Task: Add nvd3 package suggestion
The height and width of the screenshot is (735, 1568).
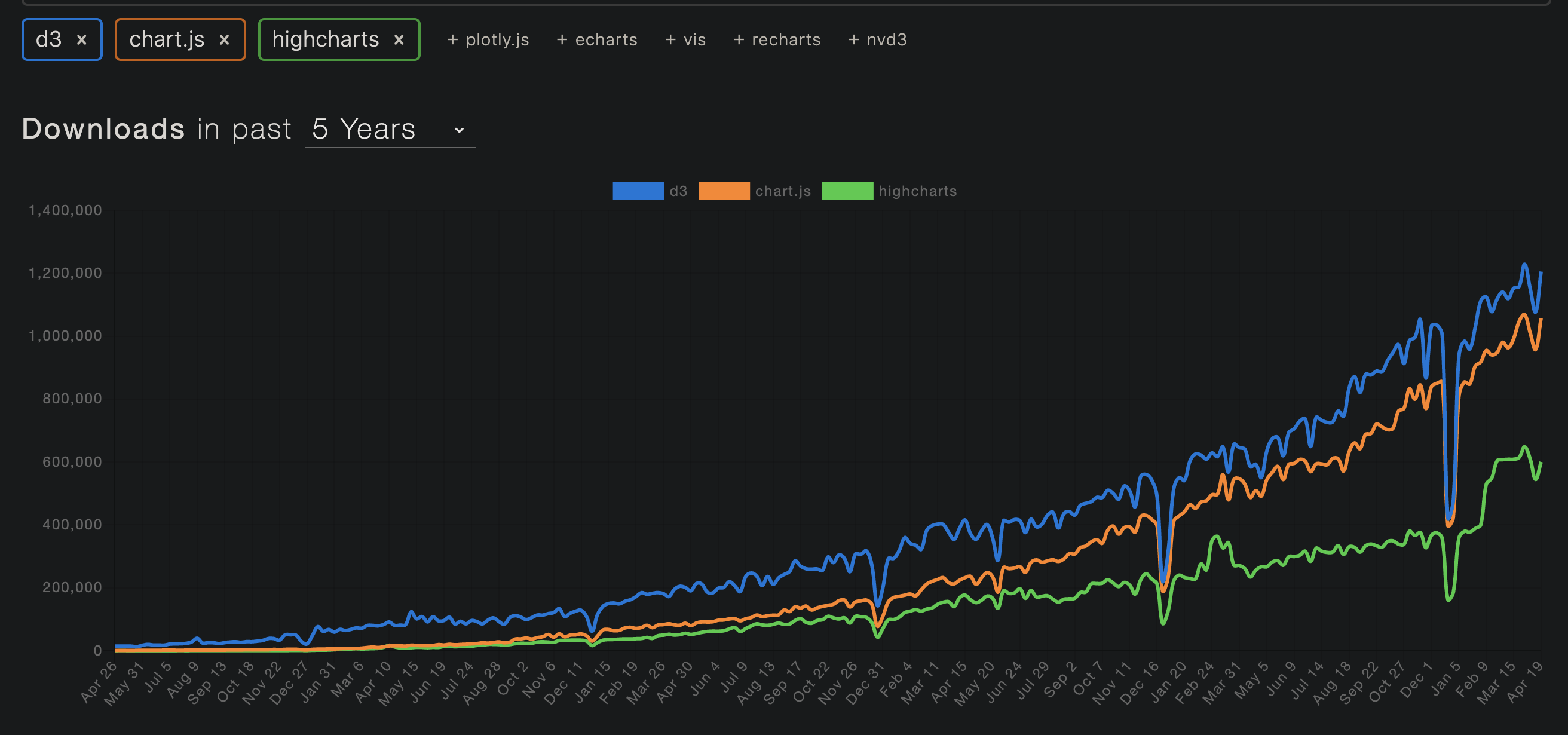Action: coord(877,40)
